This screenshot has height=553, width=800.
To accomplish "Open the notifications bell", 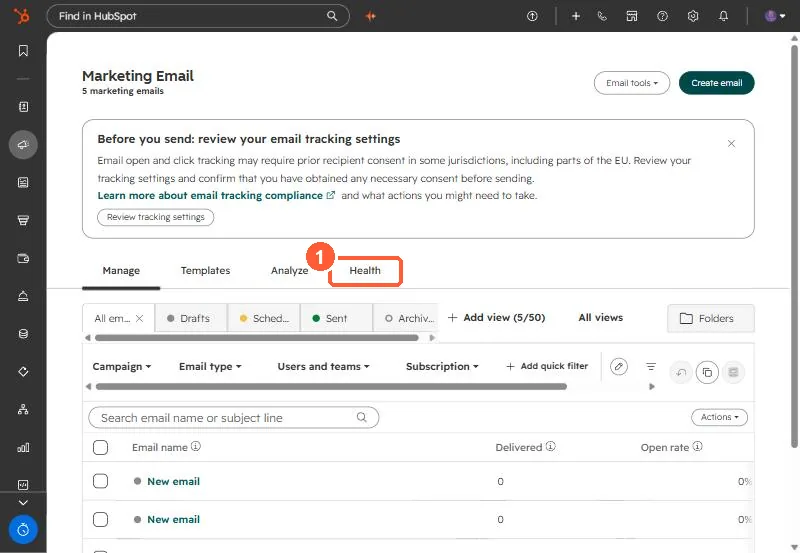I will (723, 16).
